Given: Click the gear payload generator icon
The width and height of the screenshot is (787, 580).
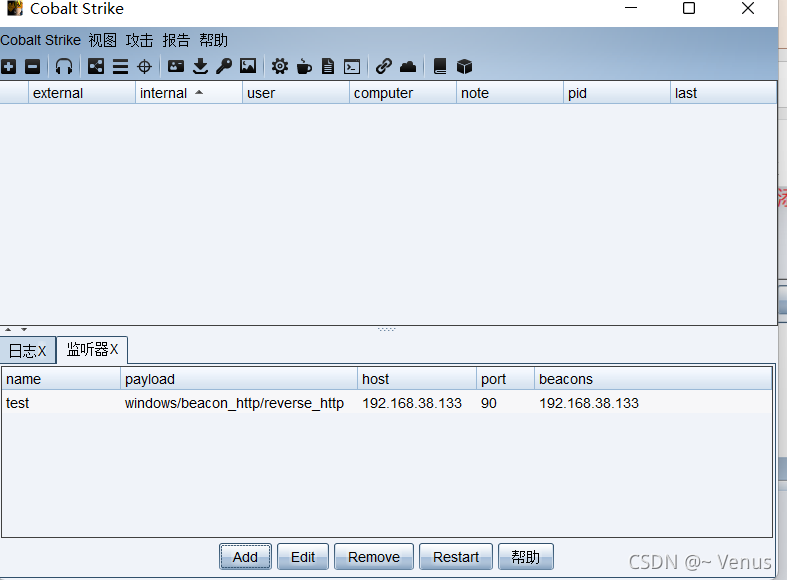Looking at the screenshot, I should 280,66.
